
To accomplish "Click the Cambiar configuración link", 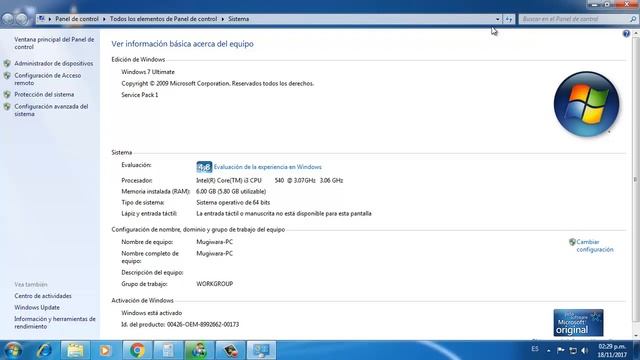I will [x=595, y=246].
